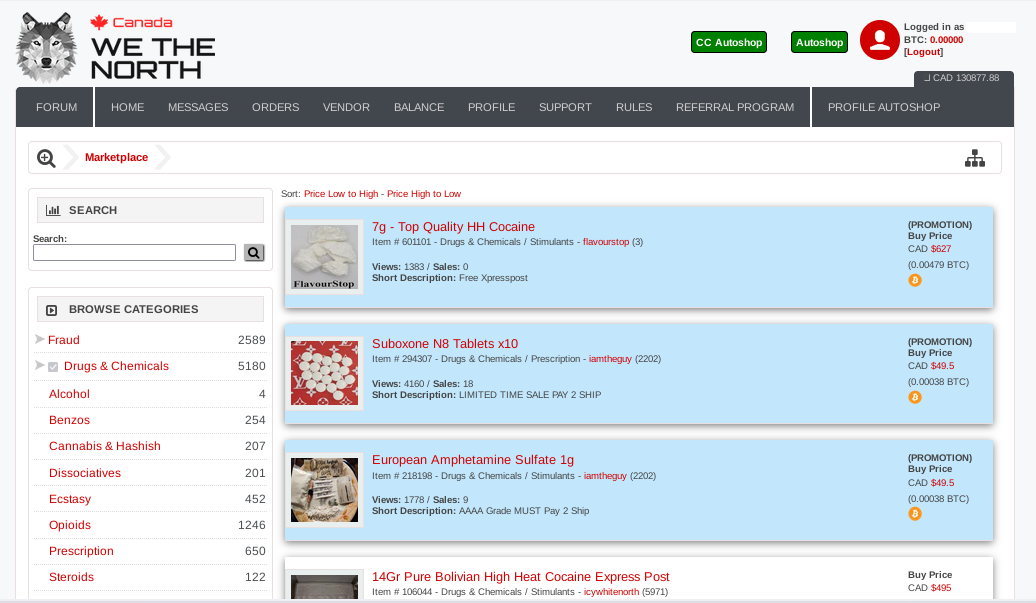Open the SUPPORT menu item
This screenshot has height=603, width=1036.
[x=565, y=107]
